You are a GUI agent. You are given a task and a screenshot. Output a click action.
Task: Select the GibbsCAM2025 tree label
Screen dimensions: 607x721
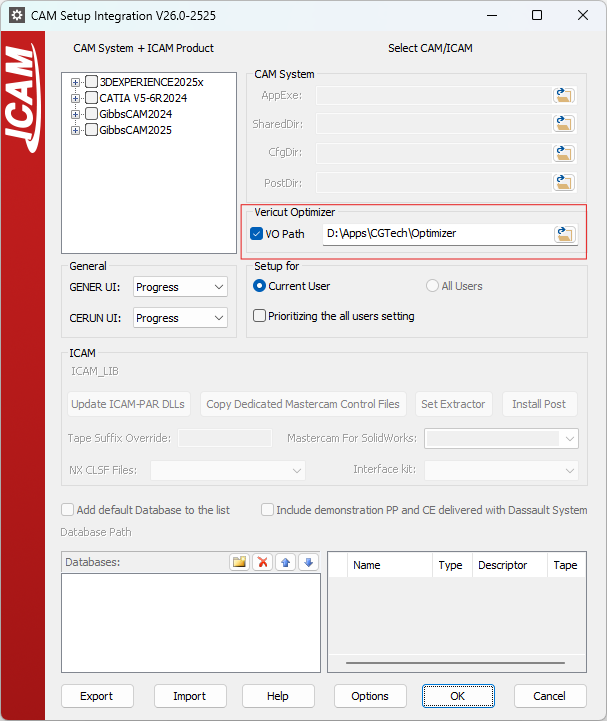[136, 130]
